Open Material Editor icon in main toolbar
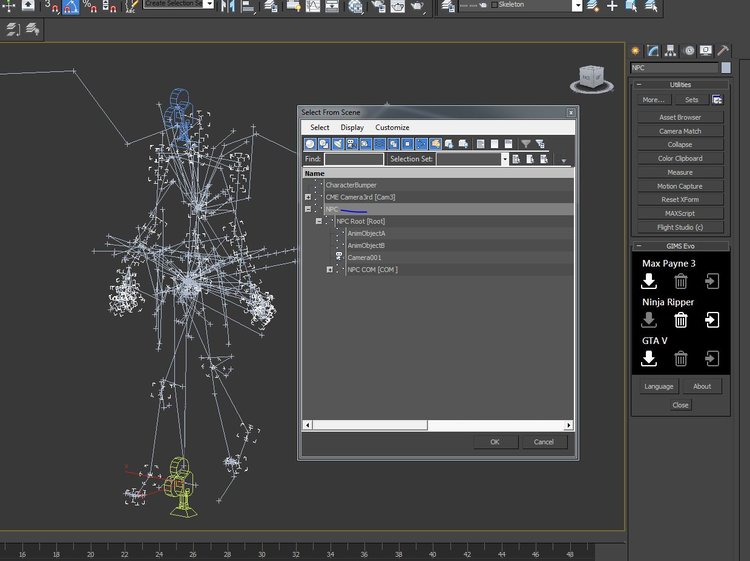 pyautogui.click(x=355, y=6)
